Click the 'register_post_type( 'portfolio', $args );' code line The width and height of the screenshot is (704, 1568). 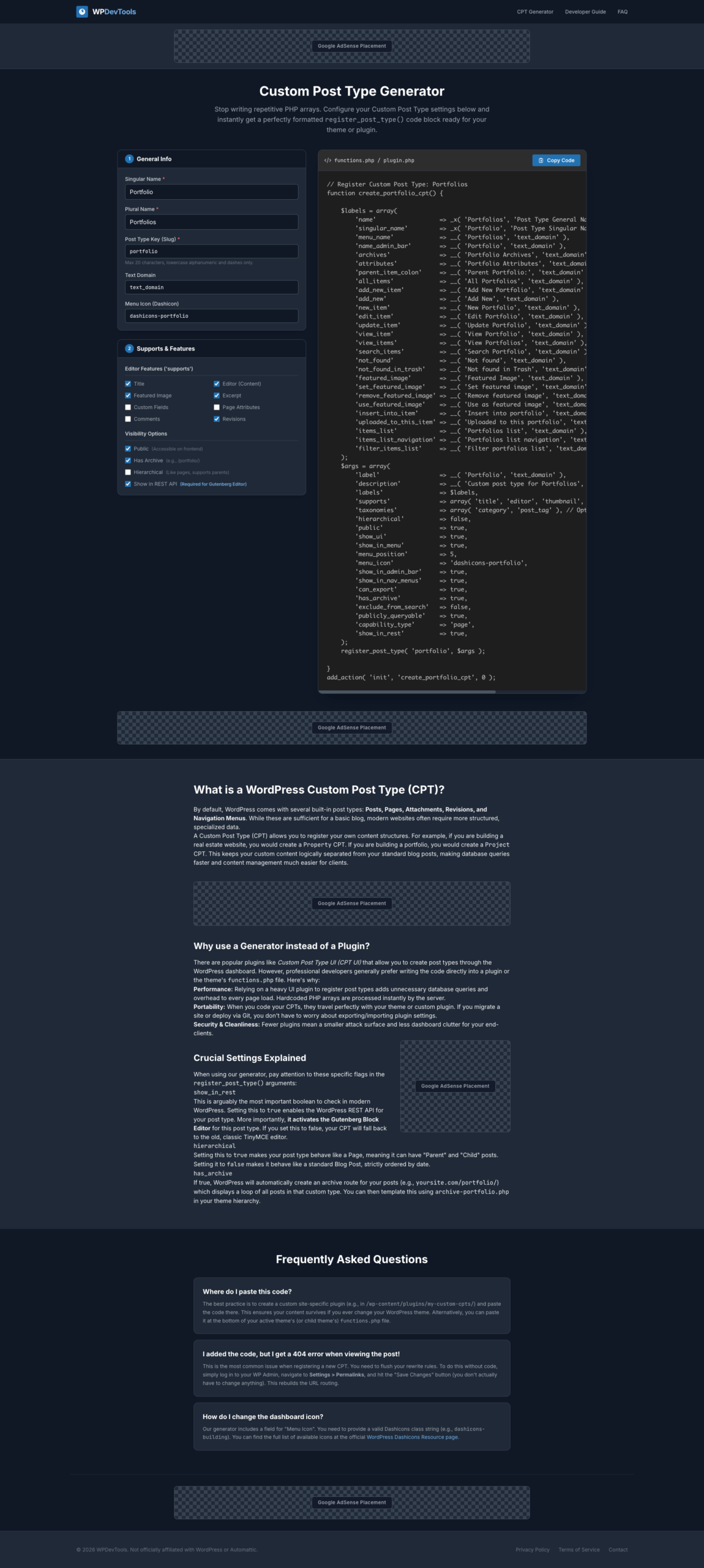click(x=413, y=651)
